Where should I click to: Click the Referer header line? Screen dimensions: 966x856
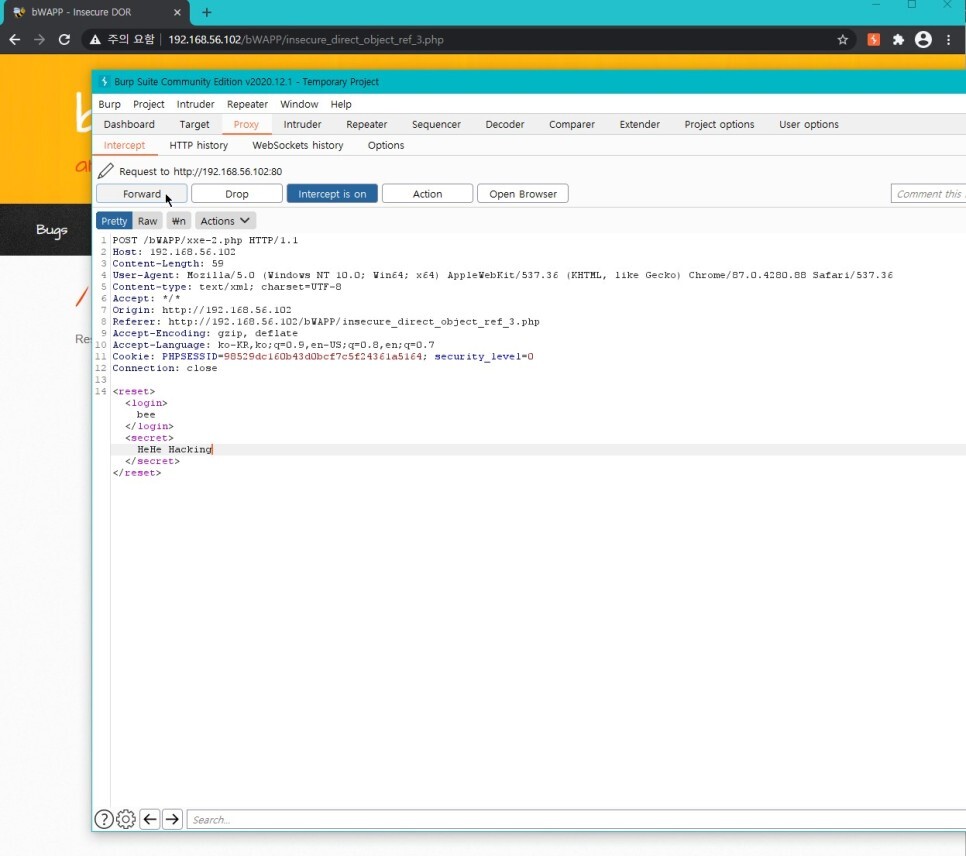pyautogui.click(x=326, y=322)
